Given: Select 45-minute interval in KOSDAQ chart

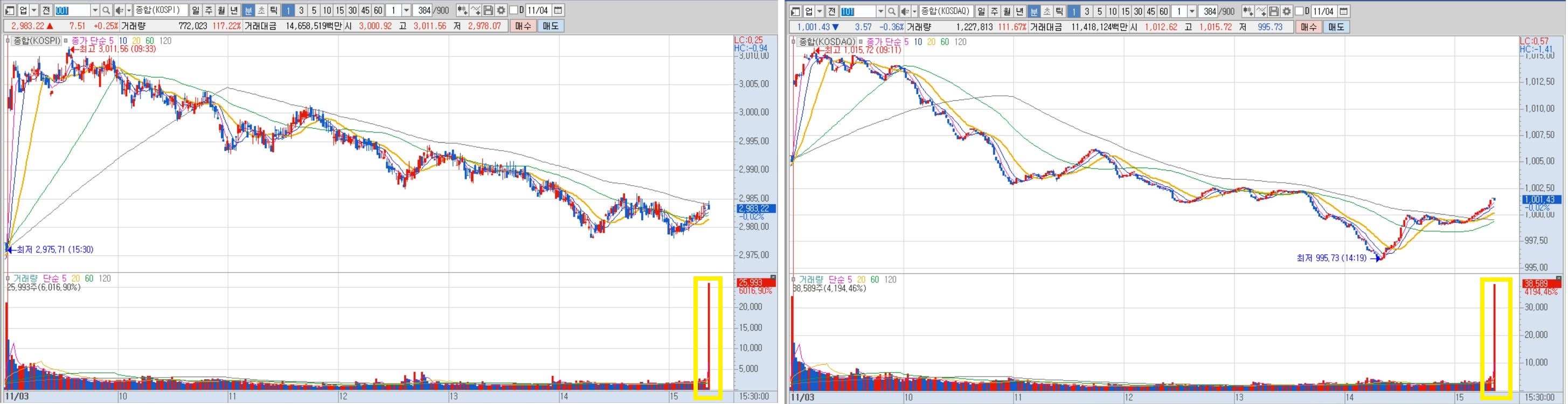Looking at the screenshot, I should (x=1151, y=11).
